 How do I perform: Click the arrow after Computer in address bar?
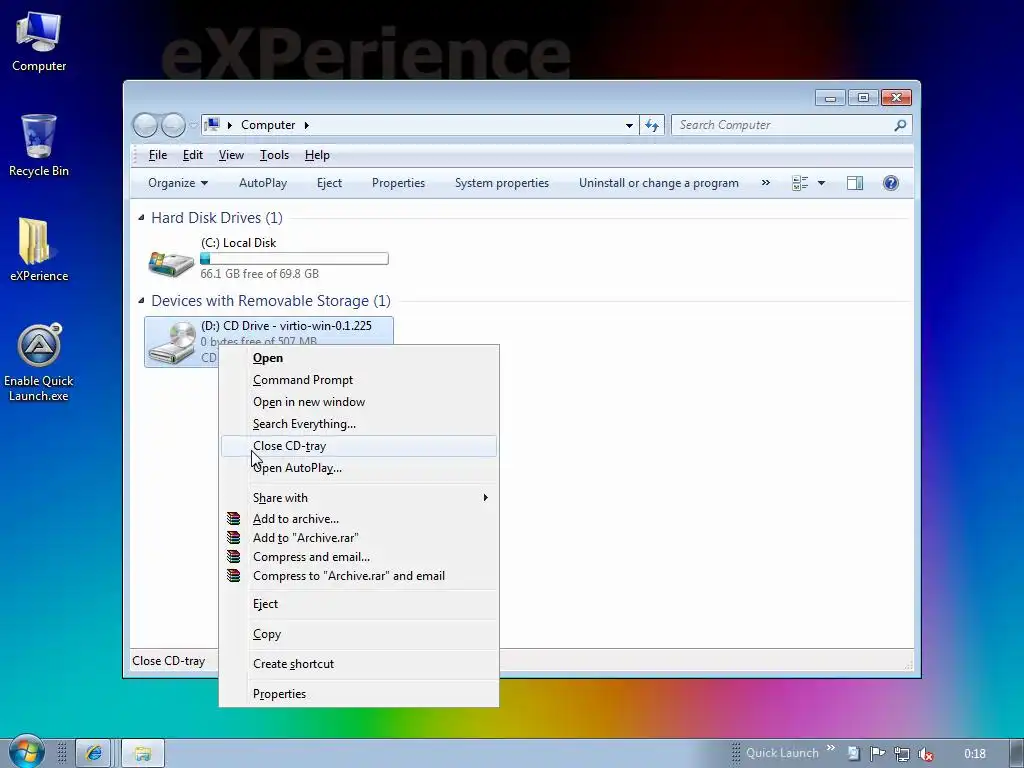click(306, 125)
